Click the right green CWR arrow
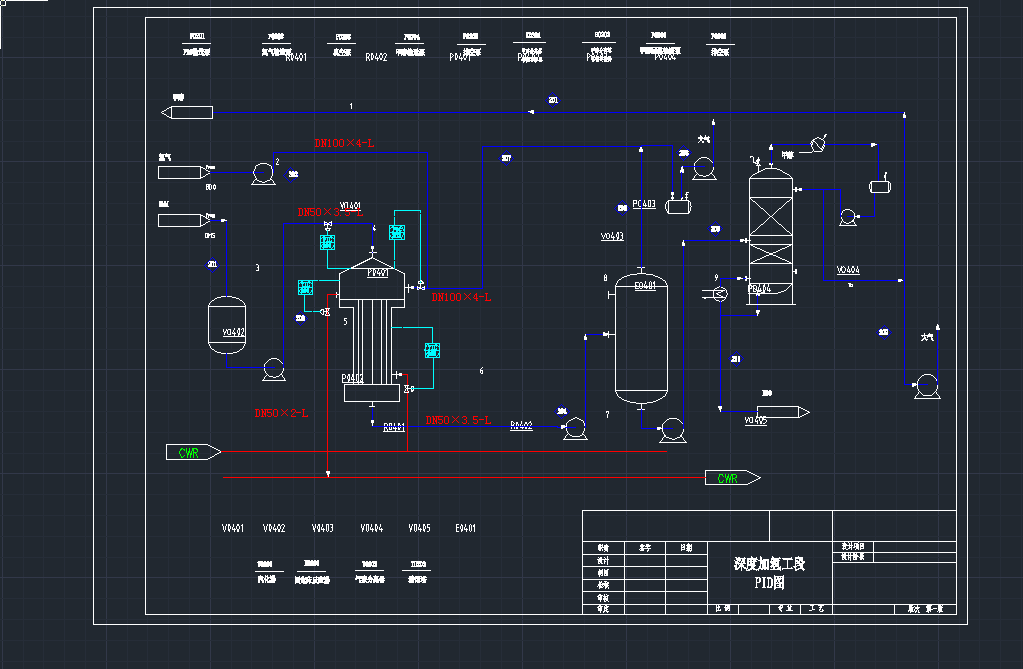The image size is (1023, 669). pos(732,478)
